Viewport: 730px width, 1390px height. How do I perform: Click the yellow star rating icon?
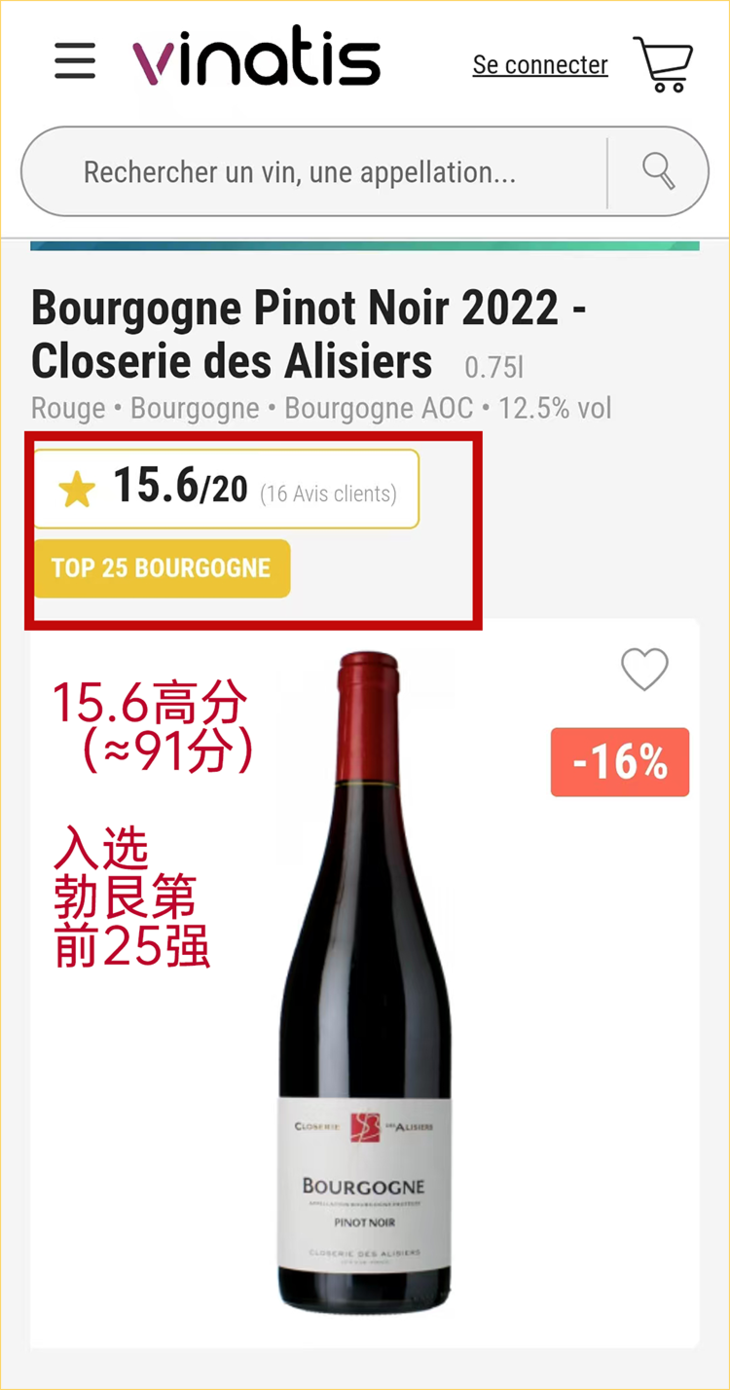click(77, 491)
